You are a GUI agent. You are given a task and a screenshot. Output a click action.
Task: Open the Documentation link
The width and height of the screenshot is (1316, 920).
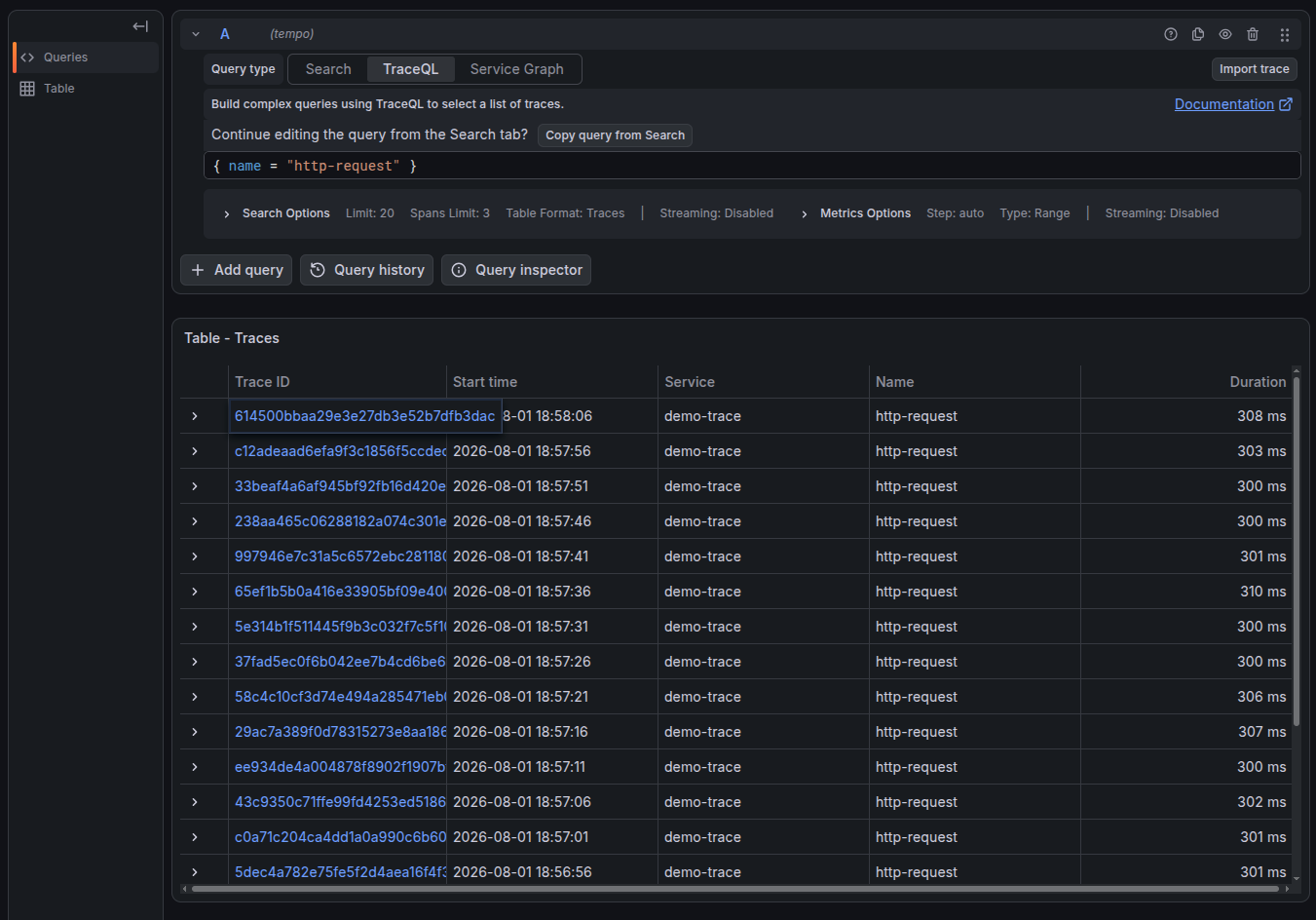[1233, 104]
